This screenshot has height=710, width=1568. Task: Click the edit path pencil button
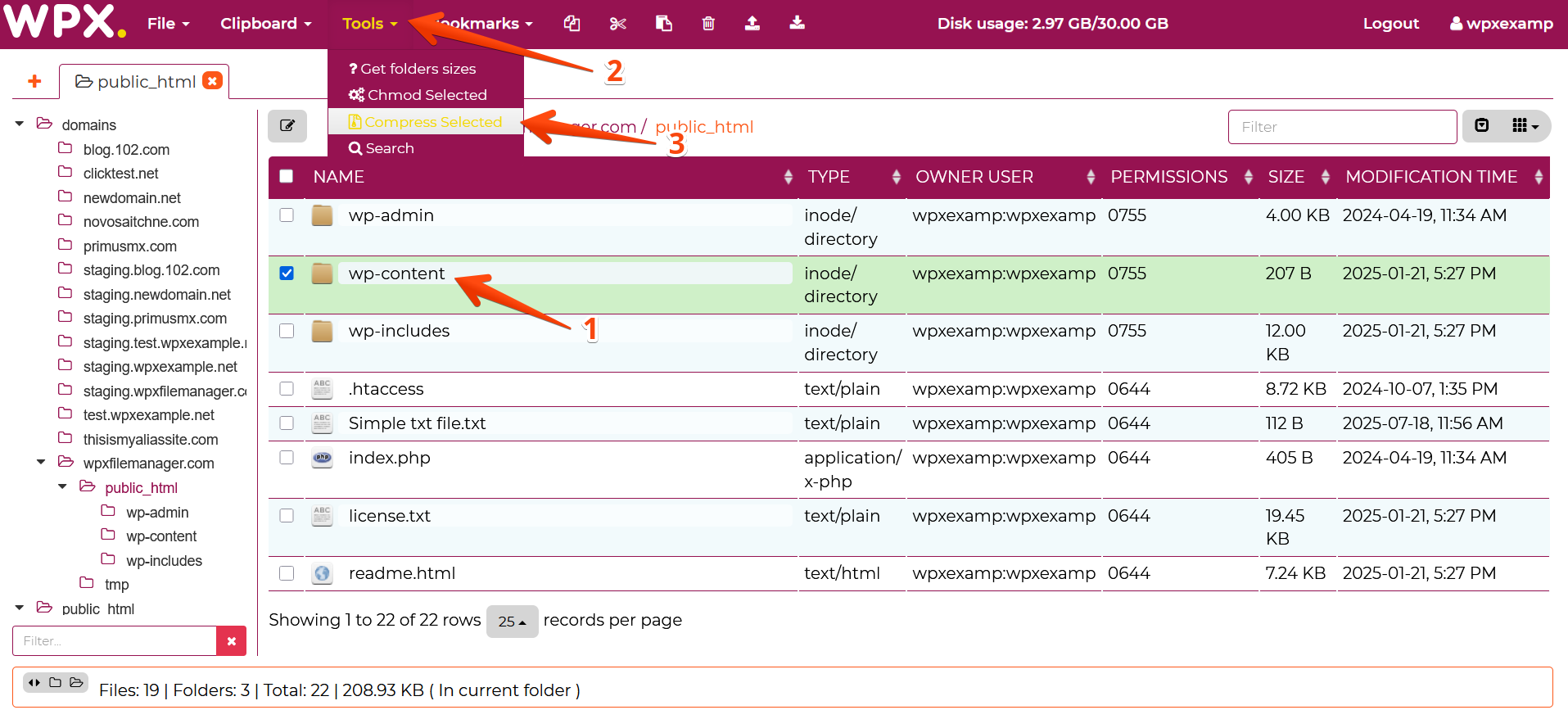click(x=287, y=126)
